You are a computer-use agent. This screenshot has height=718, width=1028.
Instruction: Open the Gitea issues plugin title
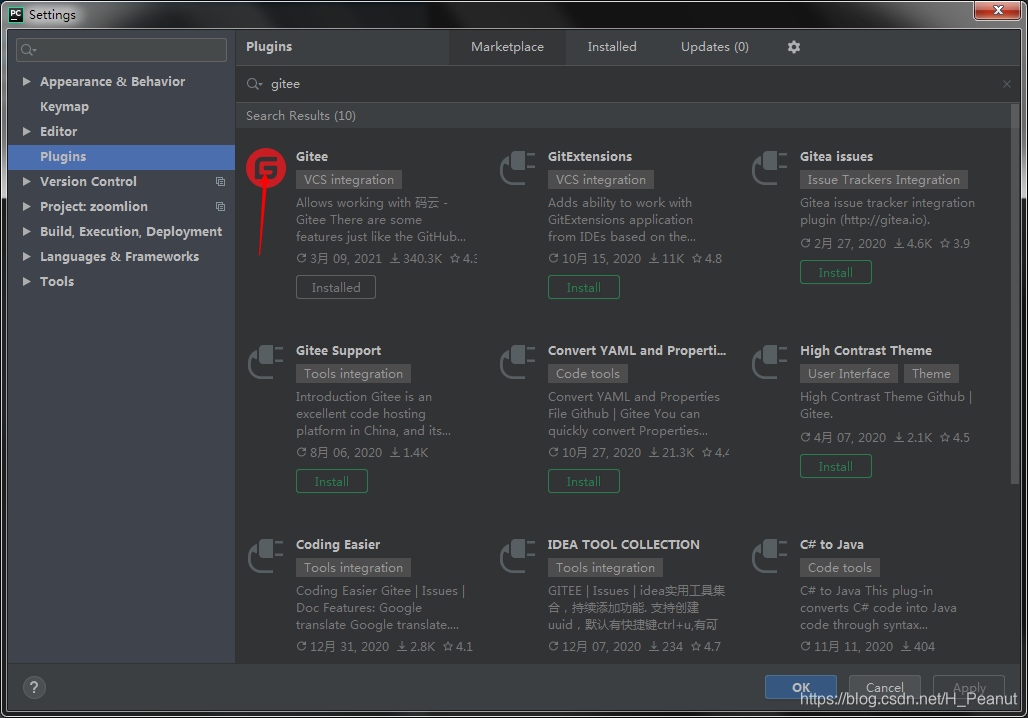836,157
